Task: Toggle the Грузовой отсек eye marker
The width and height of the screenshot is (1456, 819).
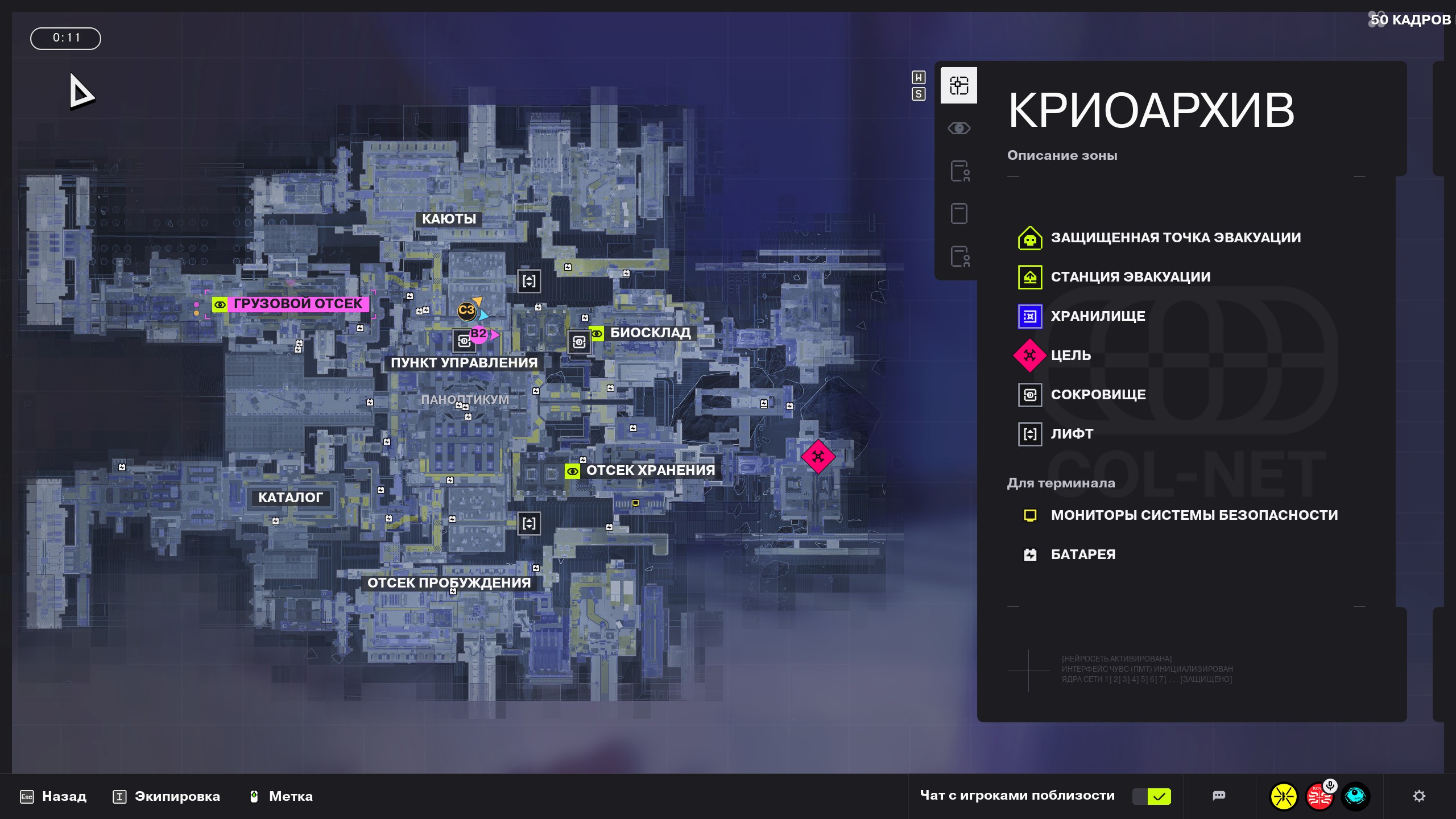Action: (220, 304)
